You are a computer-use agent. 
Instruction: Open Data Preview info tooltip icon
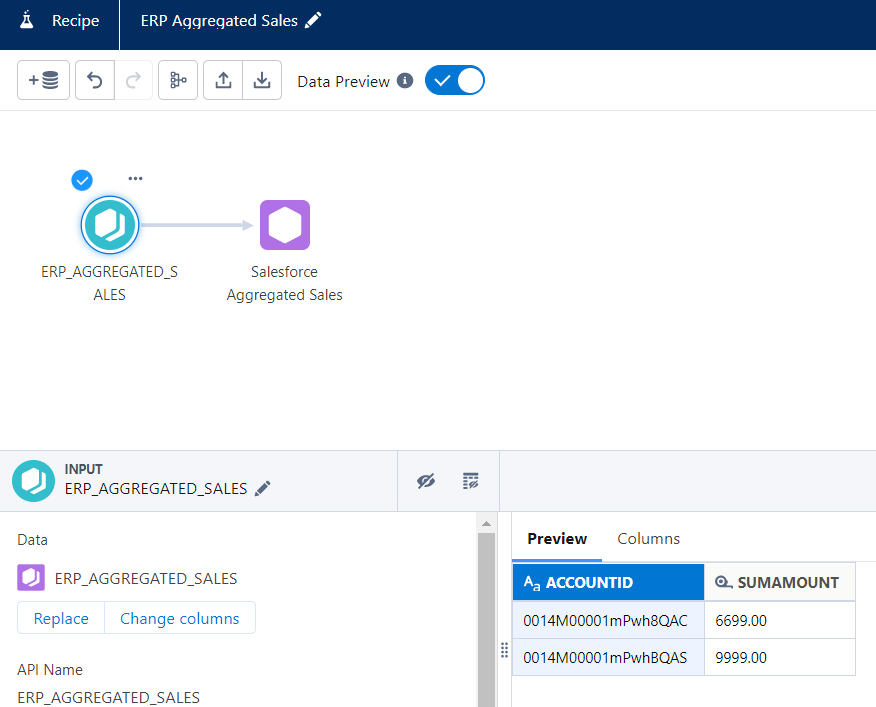point(405,81)
